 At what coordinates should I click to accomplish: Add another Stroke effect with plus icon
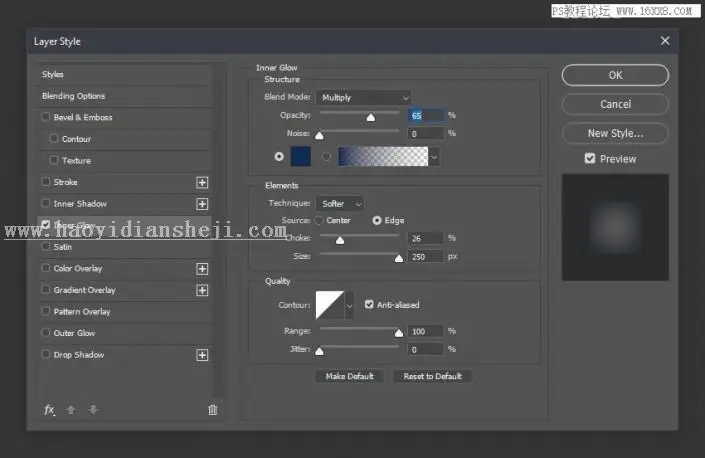click(202, 182)
